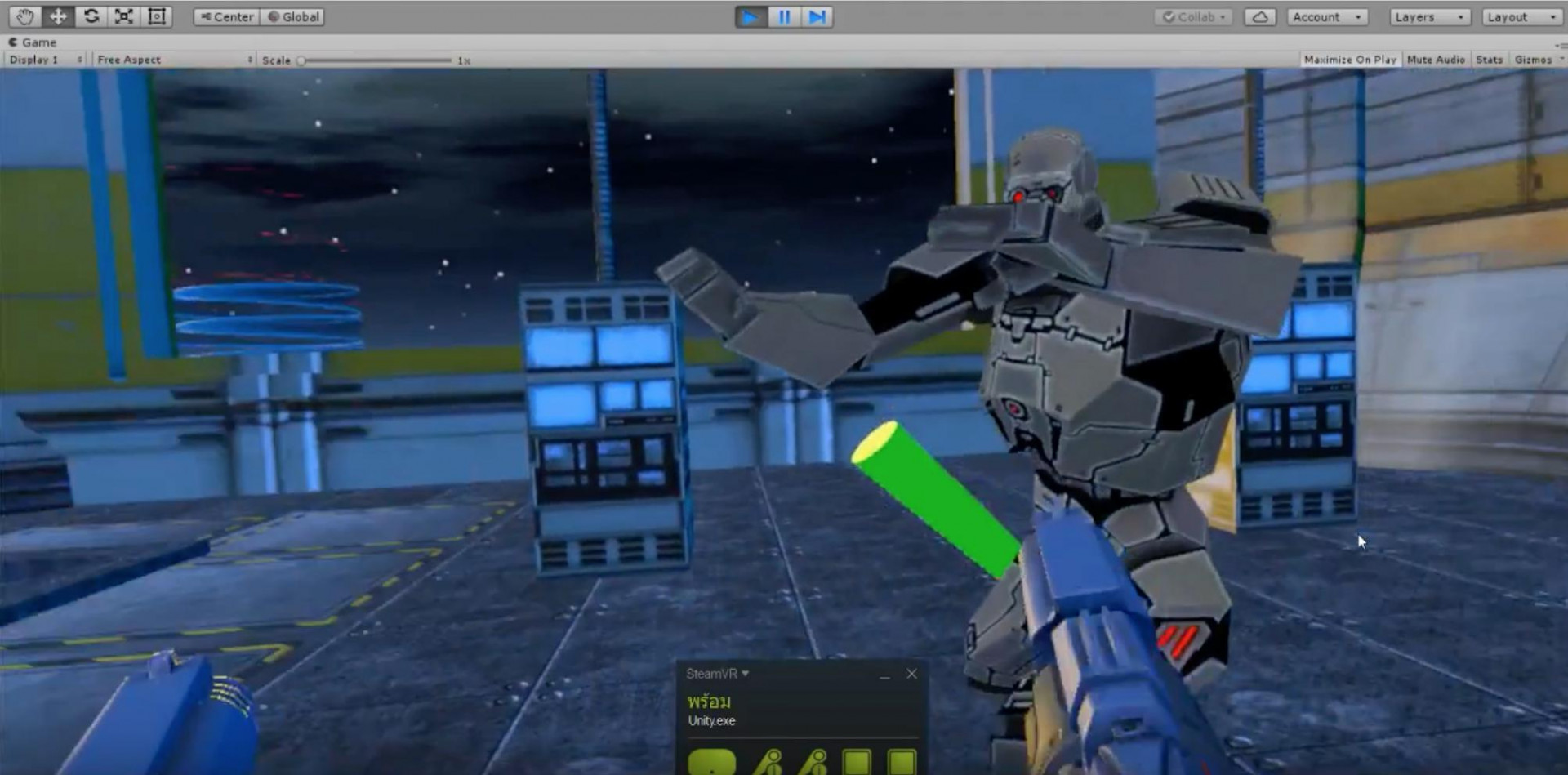Select the Hand tool in the toolbar
This screenshot has height=775, width=1568.
[25, 16]
